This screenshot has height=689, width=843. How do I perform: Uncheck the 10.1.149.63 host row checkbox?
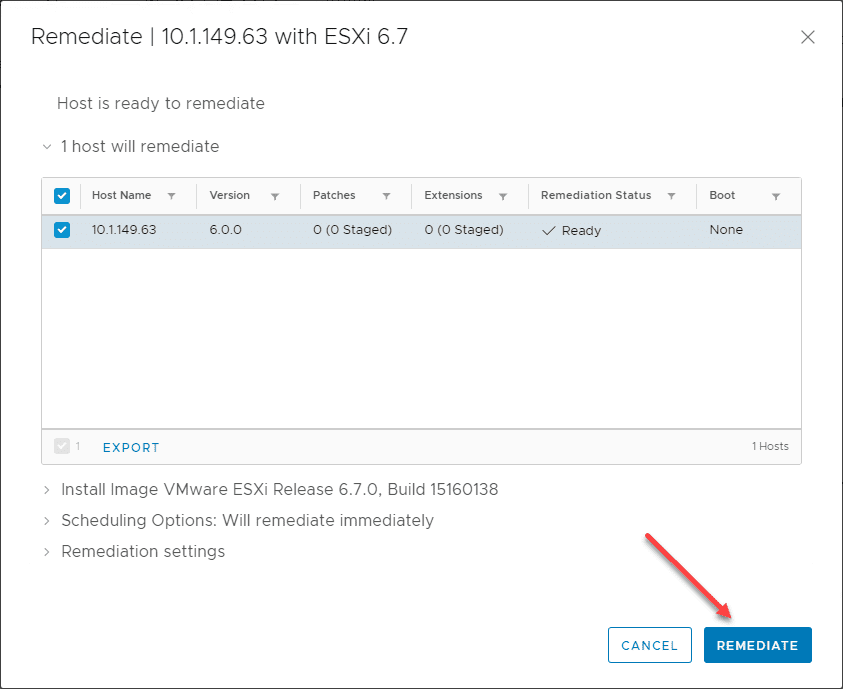[x=61, y=230]
